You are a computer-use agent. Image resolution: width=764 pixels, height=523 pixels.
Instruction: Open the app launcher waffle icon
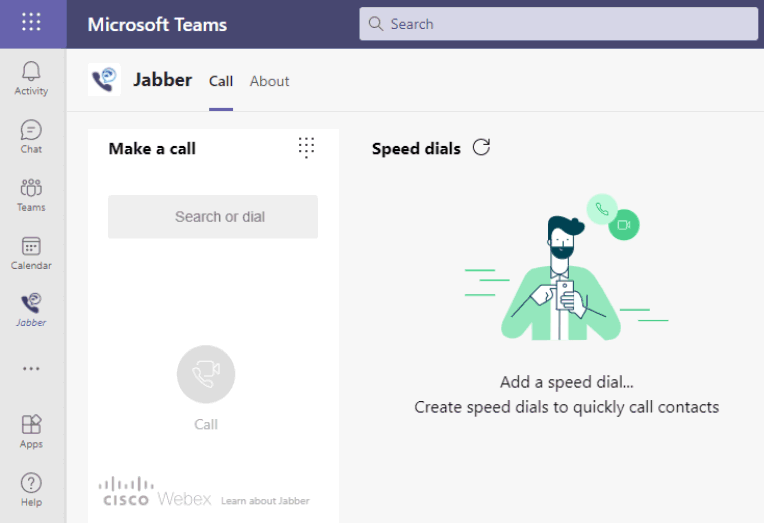tap(31, 22)
